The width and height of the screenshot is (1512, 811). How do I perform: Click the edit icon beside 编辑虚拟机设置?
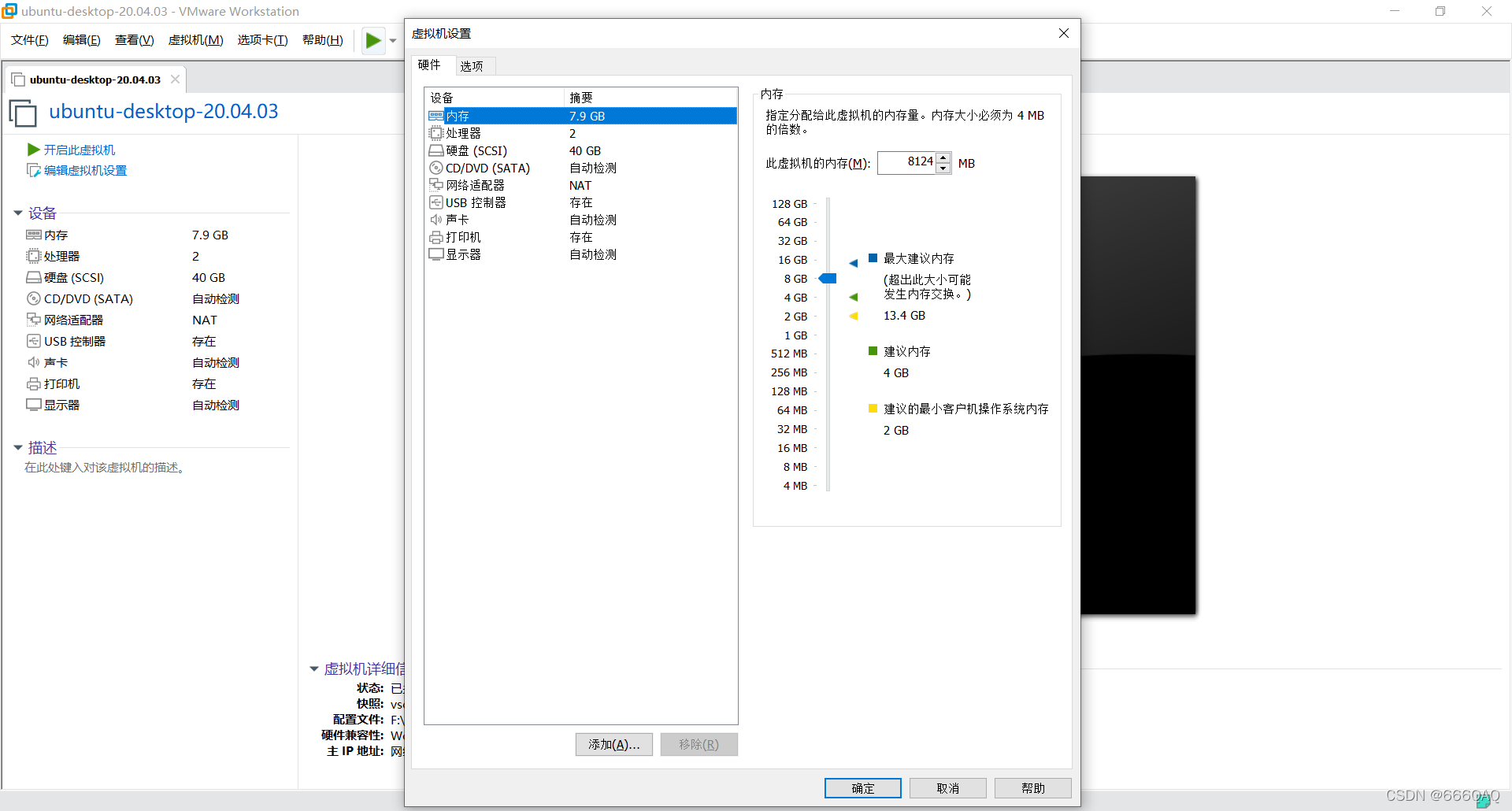(x=34, y=170)
